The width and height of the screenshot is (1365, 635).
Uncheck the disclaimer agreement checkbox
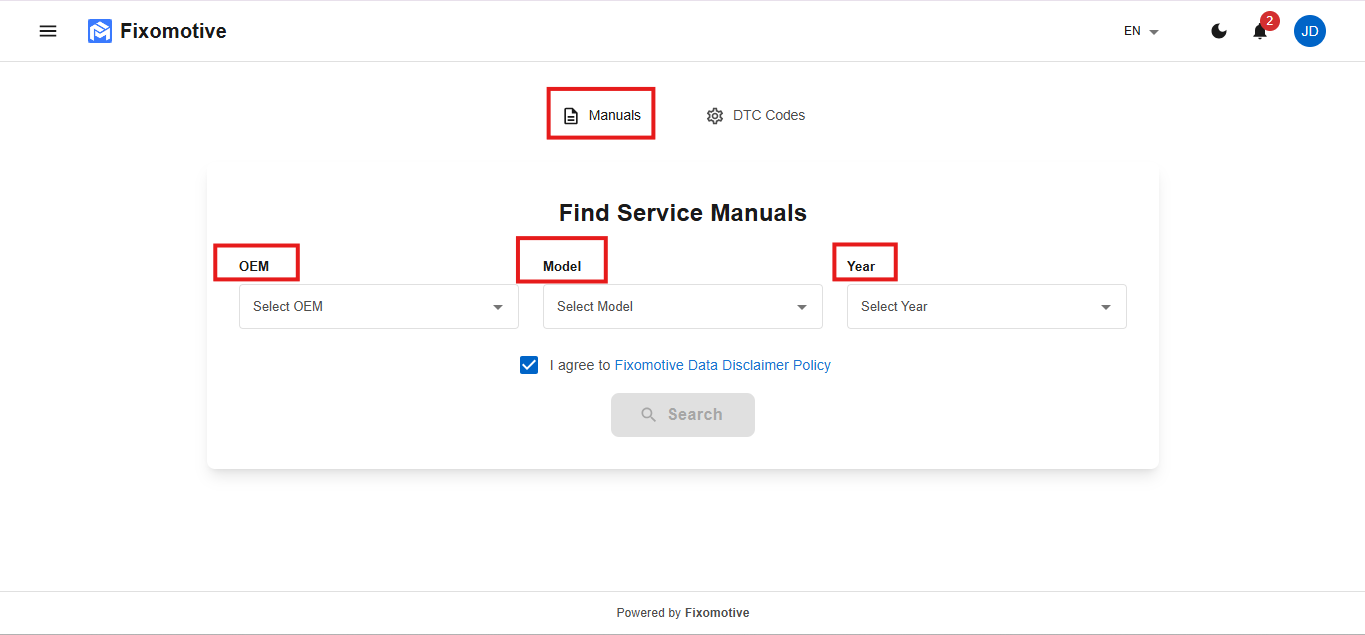pos(529,365)
